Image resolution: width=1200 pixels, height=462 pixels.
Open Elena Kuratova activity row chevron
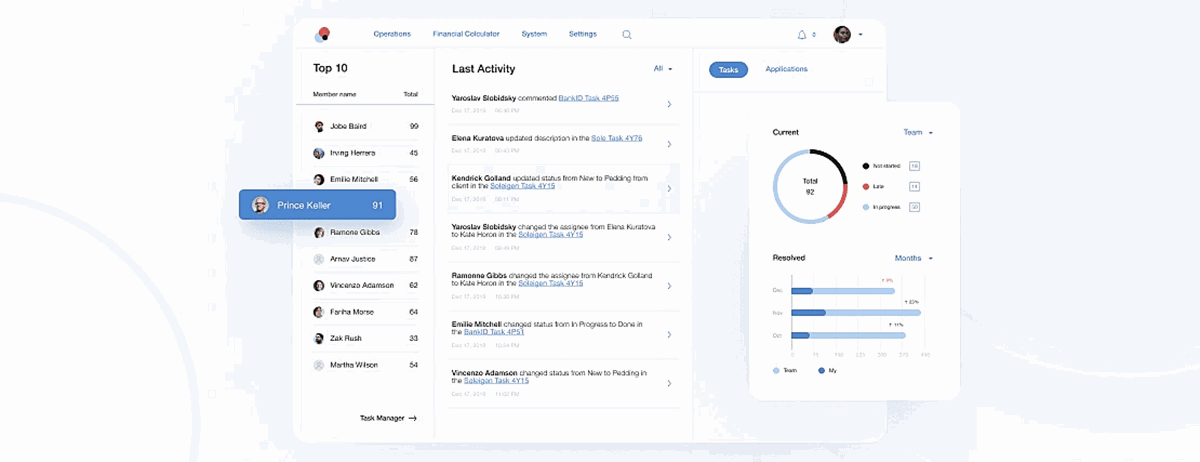tap(669, 144)
